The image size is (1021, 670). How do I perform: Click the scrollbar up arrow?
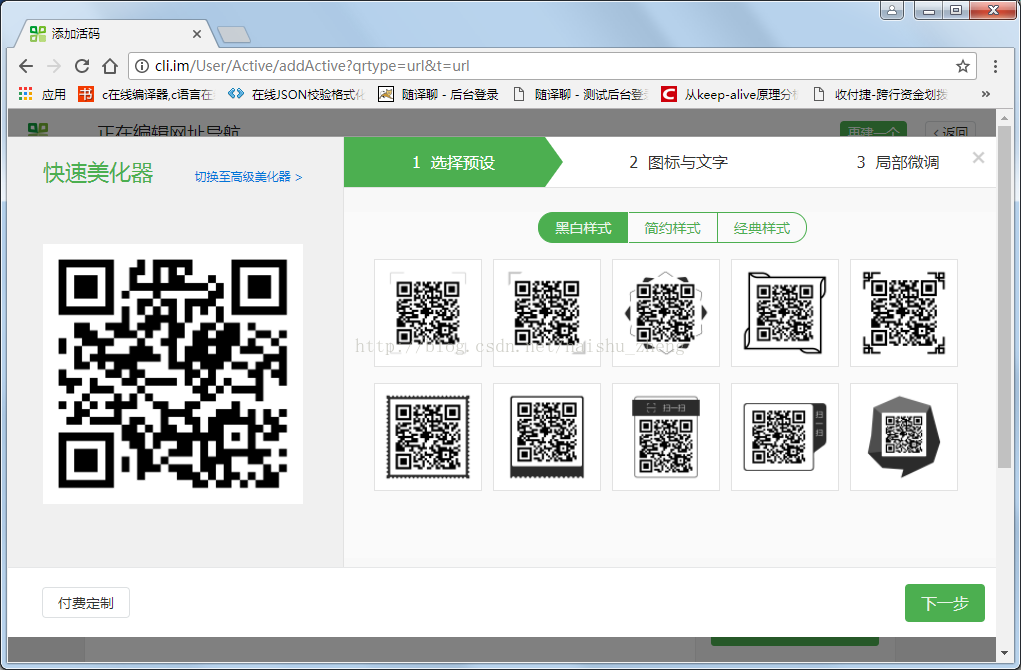pos(1004,117)
